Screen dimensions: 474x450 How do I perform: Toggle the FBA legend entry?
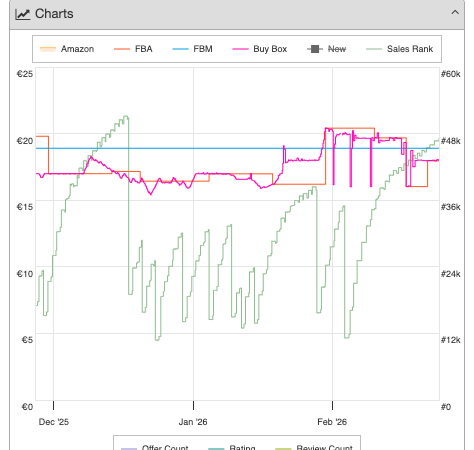tap(133, 49)
